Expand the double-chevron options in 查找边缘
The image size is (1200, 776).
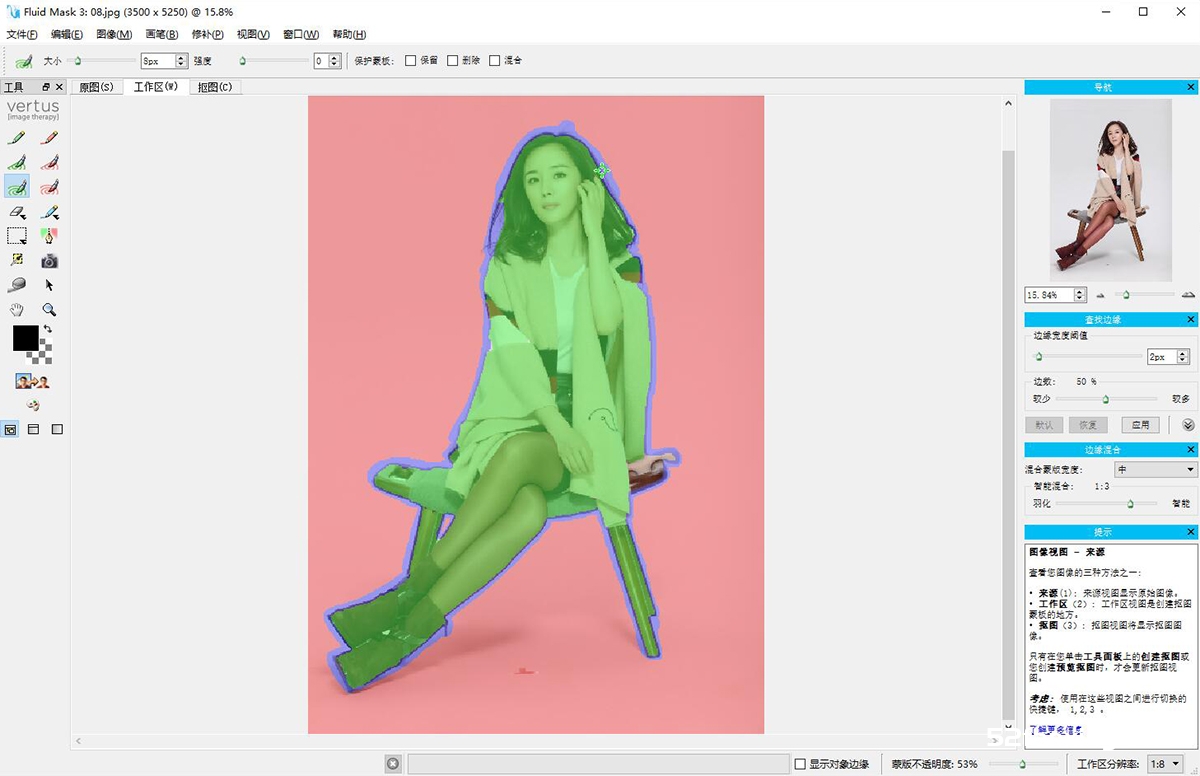tap(1188, 425)
